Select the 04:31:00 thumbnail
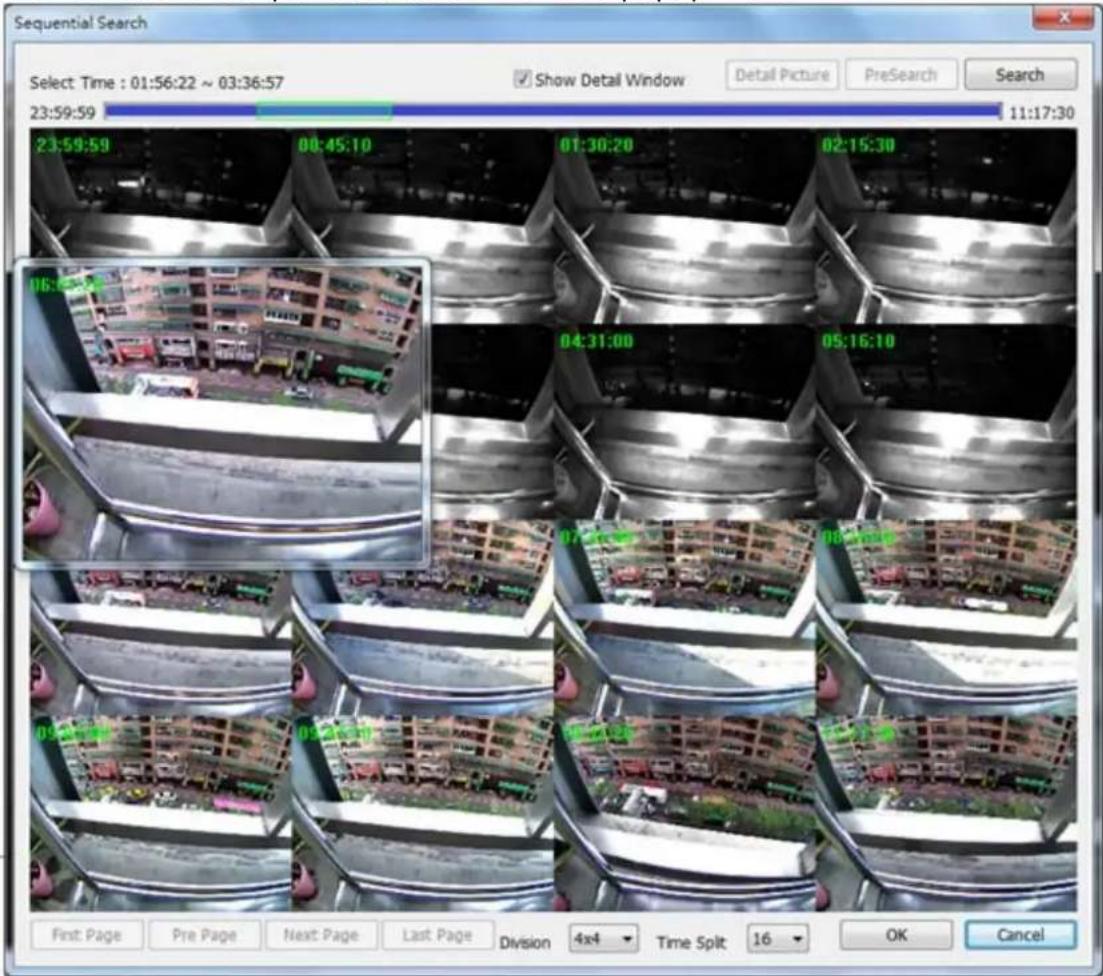This screenshot has height=976, width=1103. pos(684,422)
